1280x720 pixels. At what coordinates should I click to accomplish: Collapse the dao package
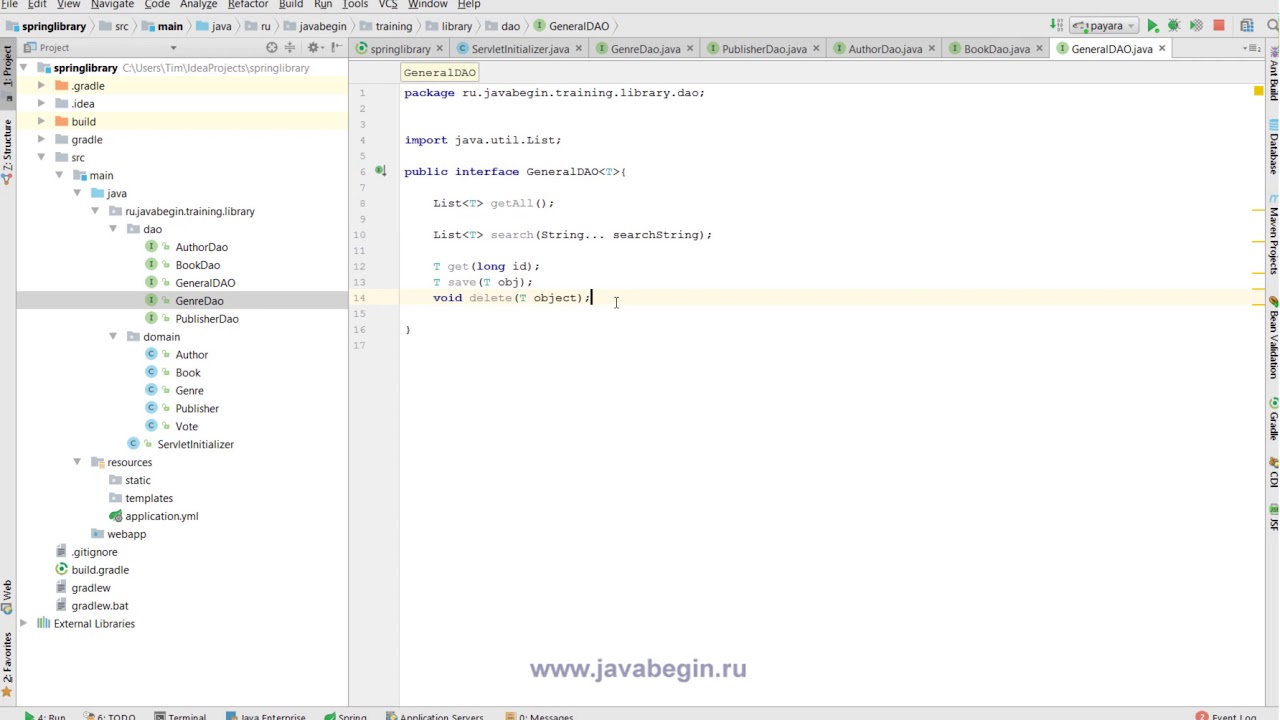click(113, 229)
